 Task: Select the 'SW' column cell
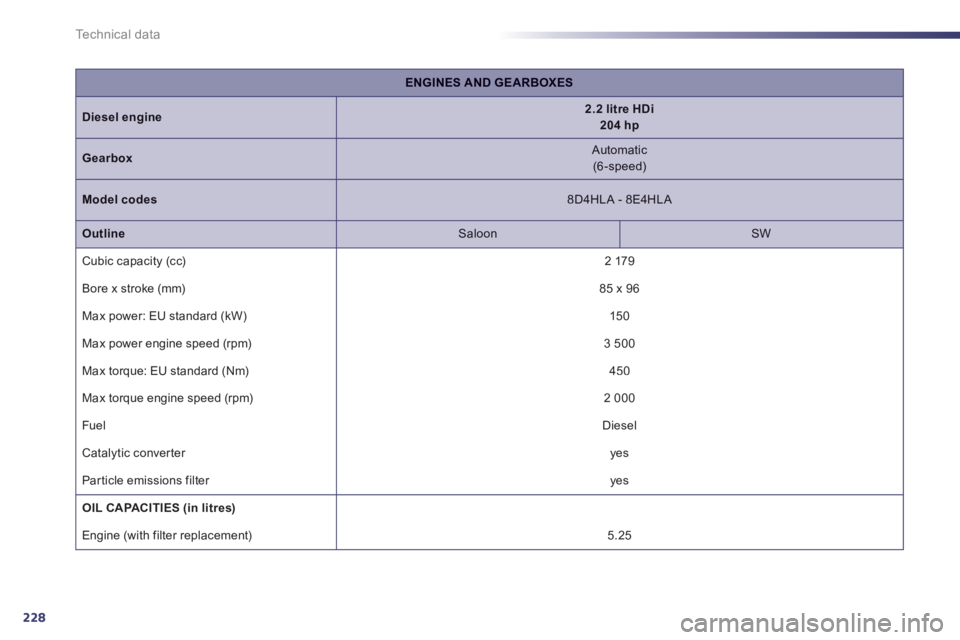pyautogui.click(x=761, y=233)
